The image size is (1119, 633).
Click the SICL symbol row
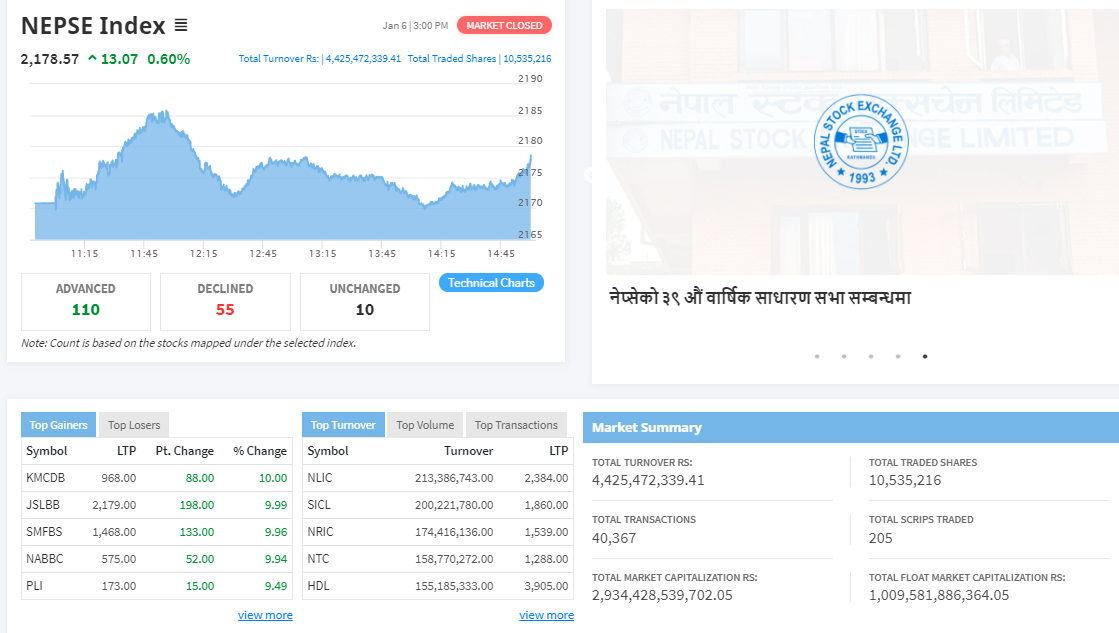[438, 505]
